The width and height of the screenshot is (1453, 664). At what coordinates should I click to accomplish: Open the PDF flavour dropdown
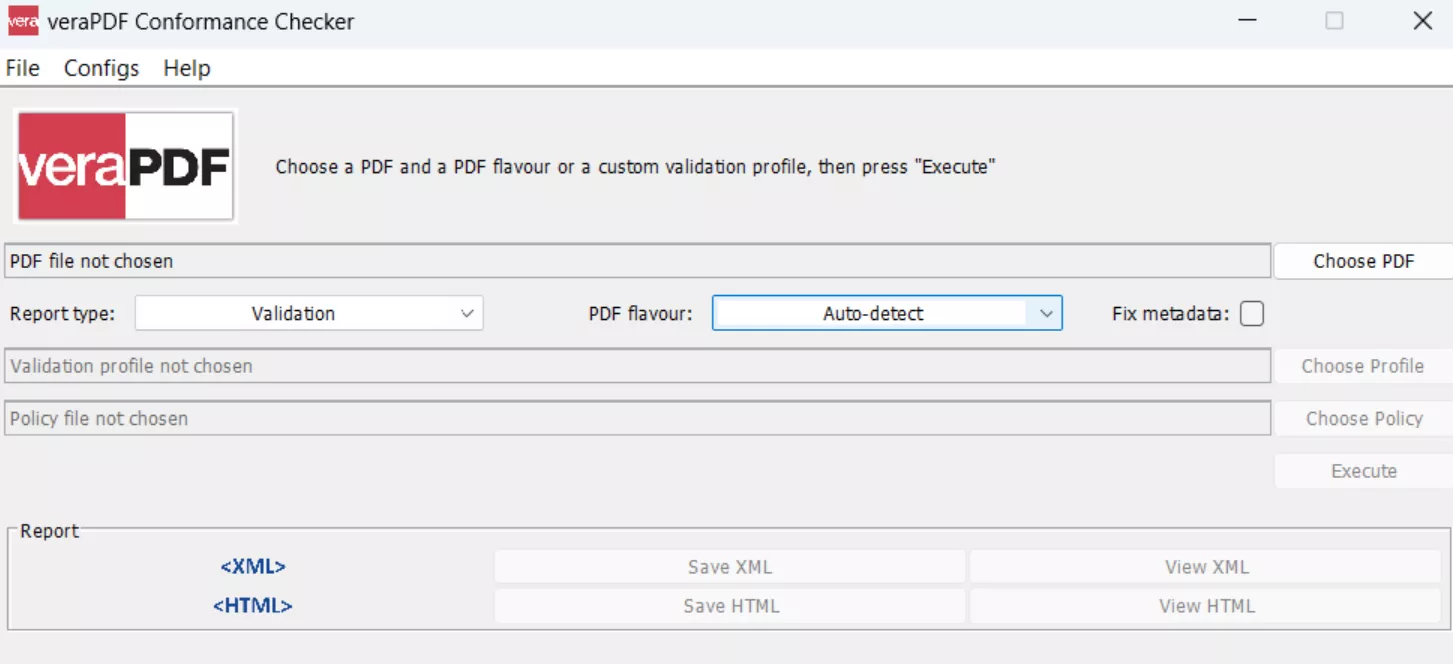point(886,313)
